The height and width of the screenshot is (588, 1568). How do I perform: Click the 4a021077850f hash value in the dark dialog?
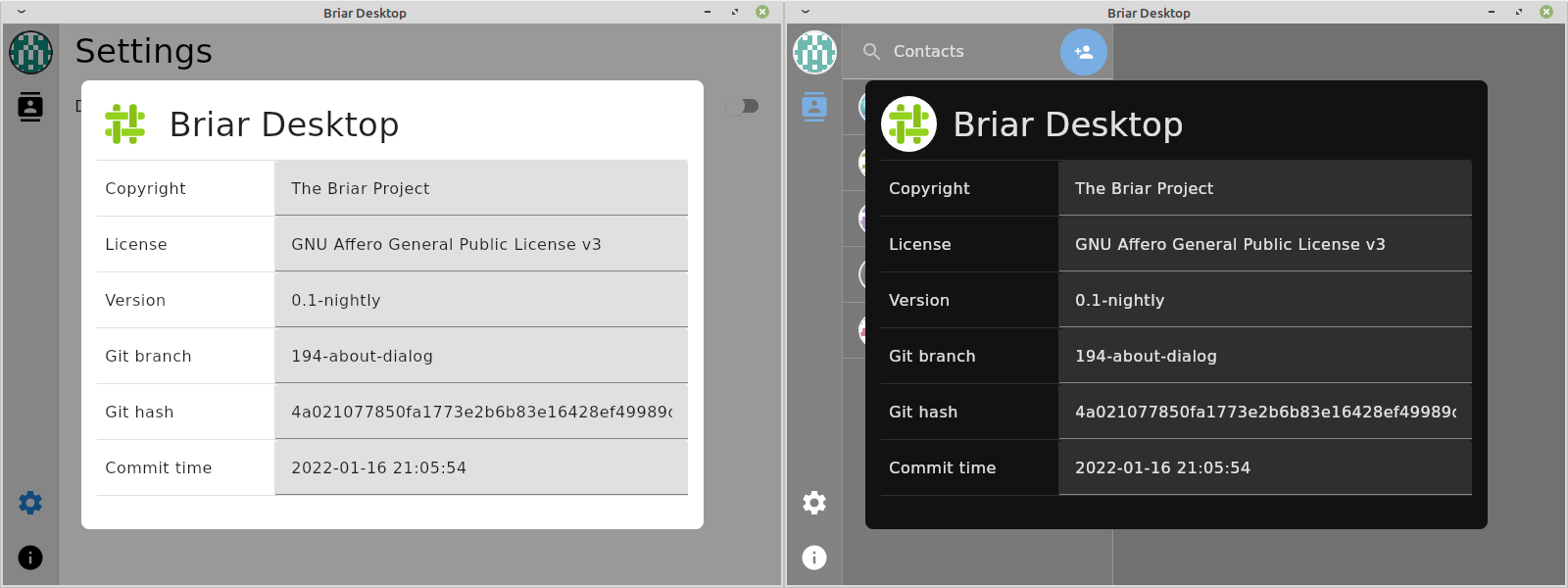(1265, 412)
